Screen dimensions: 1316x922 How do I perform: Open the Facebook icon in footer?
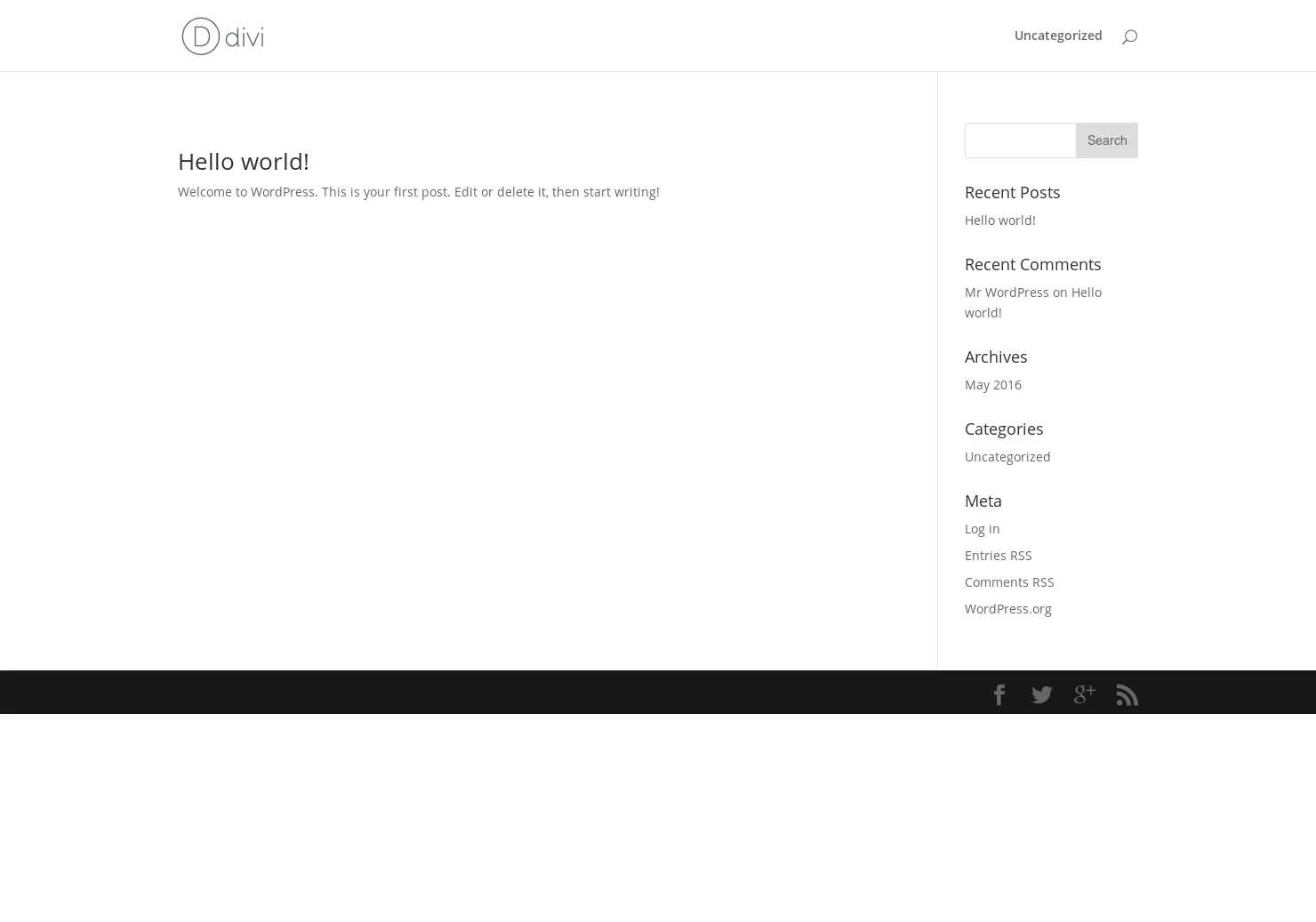pos(999,694)
